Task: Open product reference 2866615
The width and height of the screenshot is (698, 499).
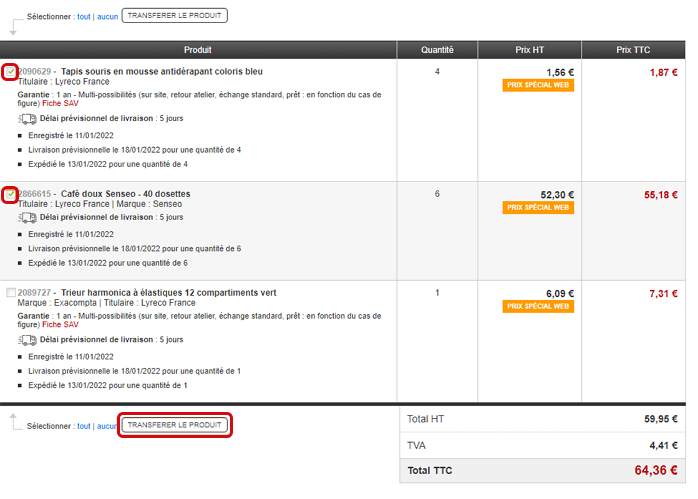Action: tap(37, 194)
